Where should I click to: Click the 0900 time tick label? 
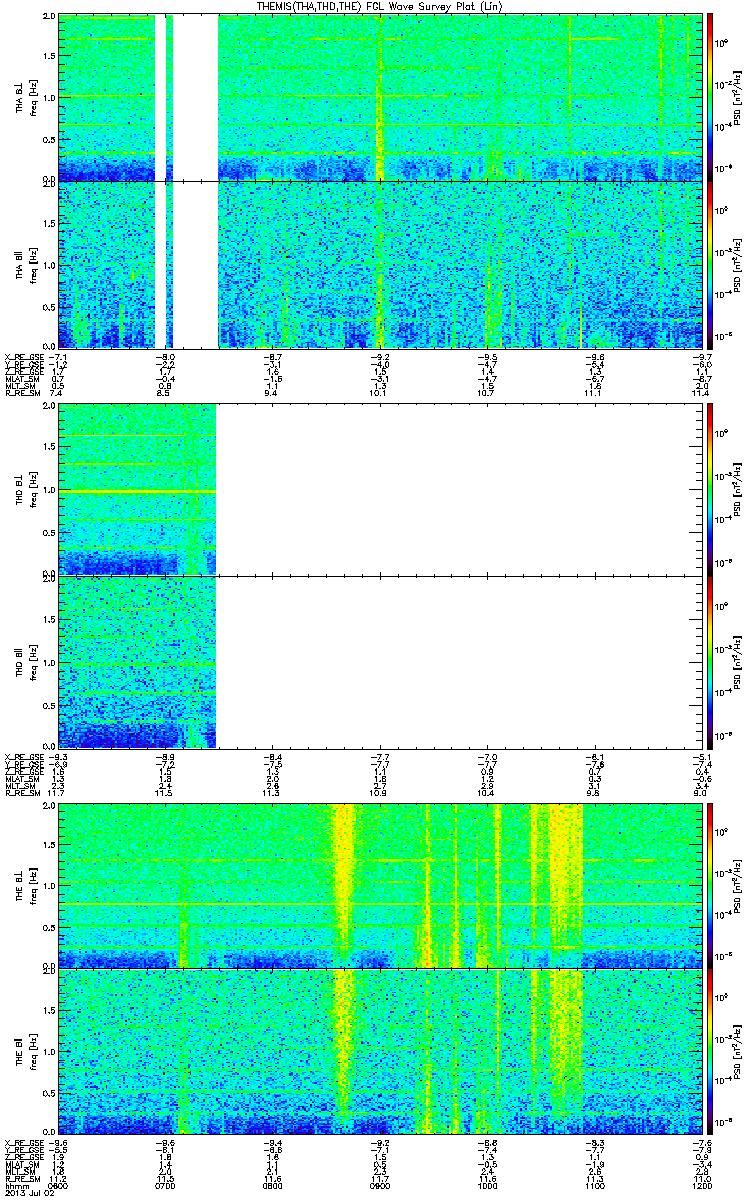click(380, 1187)
